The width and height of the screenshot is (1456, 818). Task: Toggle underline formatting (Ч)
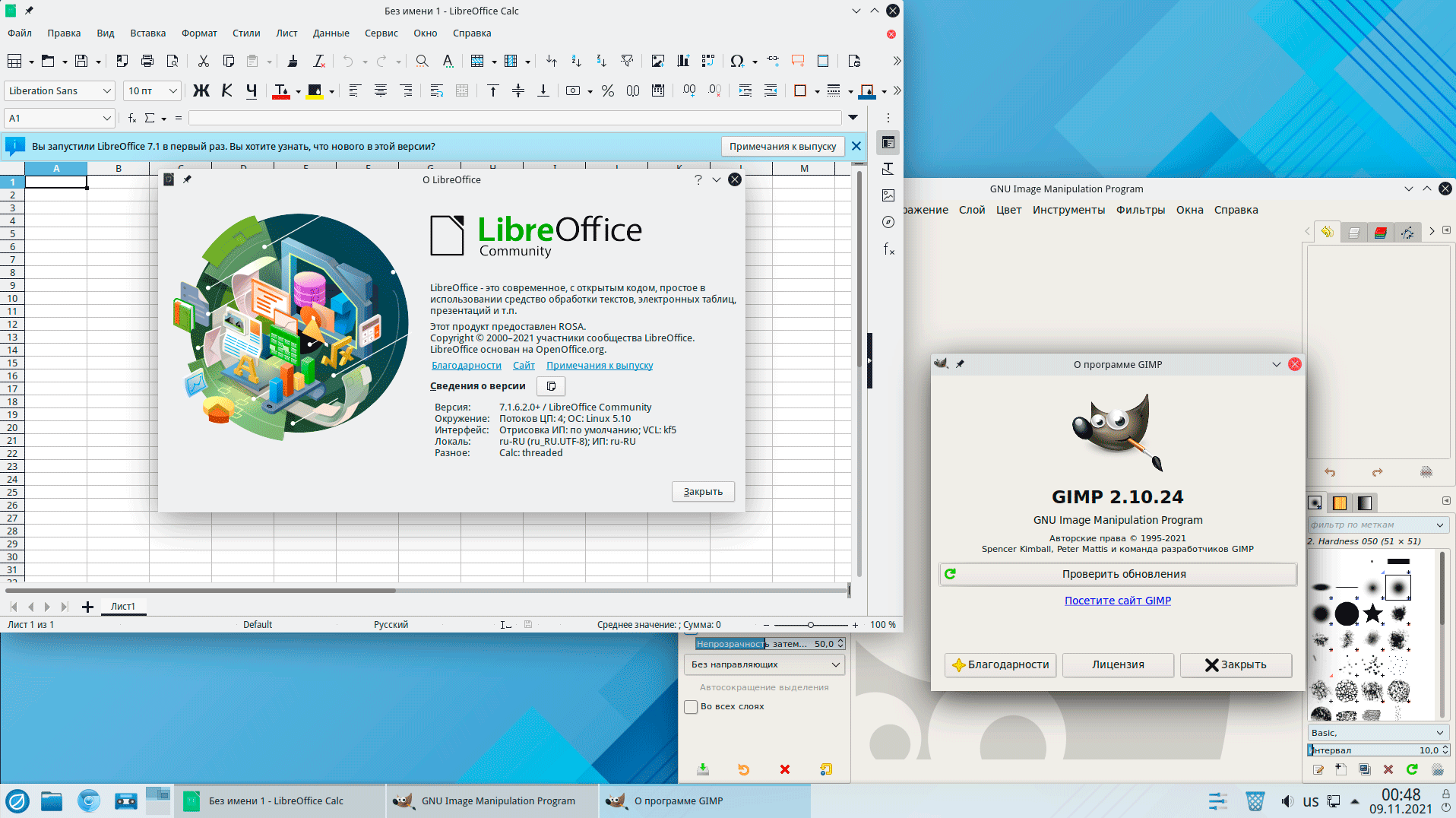click(252, 91)
